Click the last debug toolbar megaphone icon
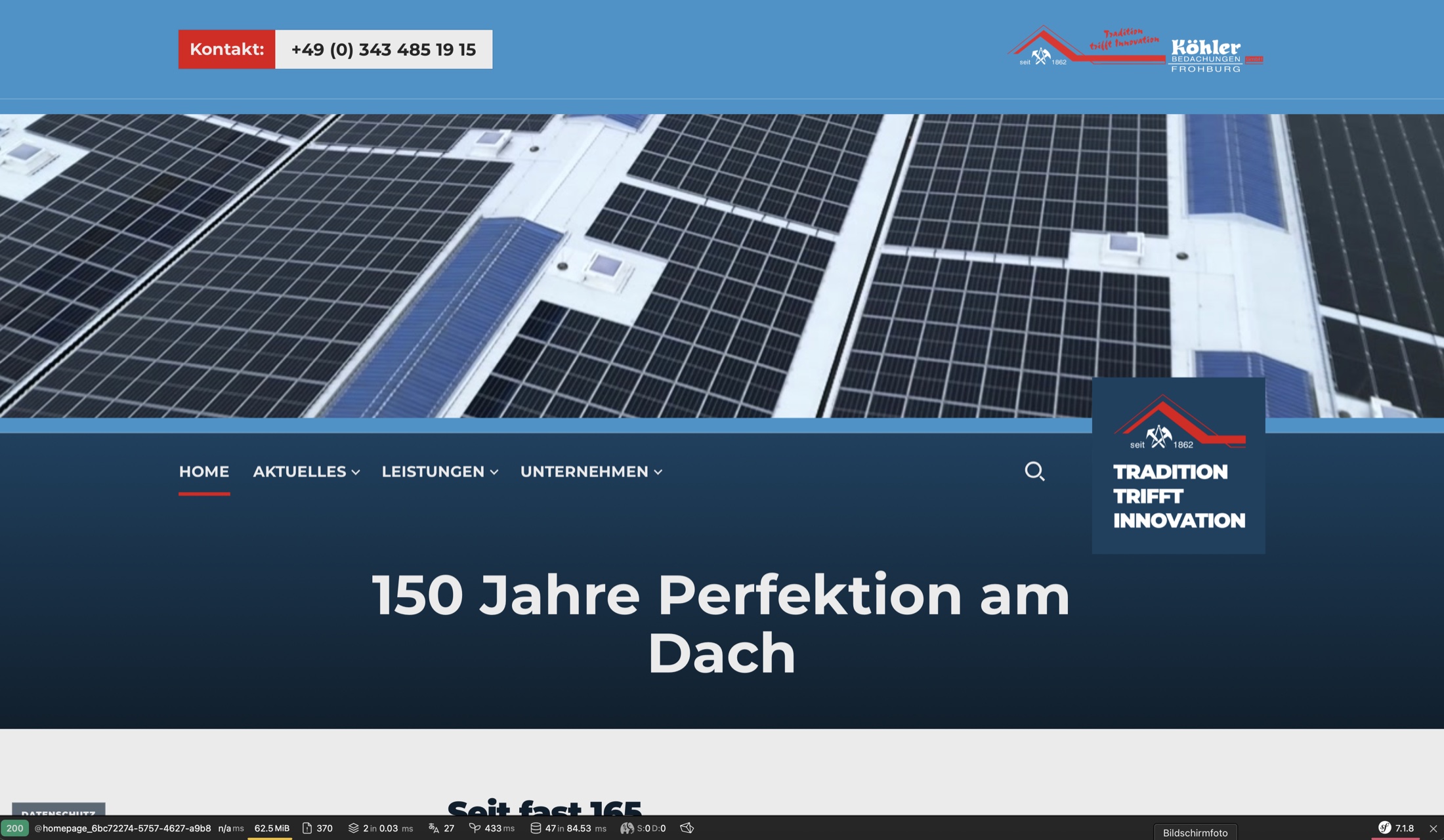Image resolution: width=1444 pixels, height=840 pixels. [x=687, y=828]
